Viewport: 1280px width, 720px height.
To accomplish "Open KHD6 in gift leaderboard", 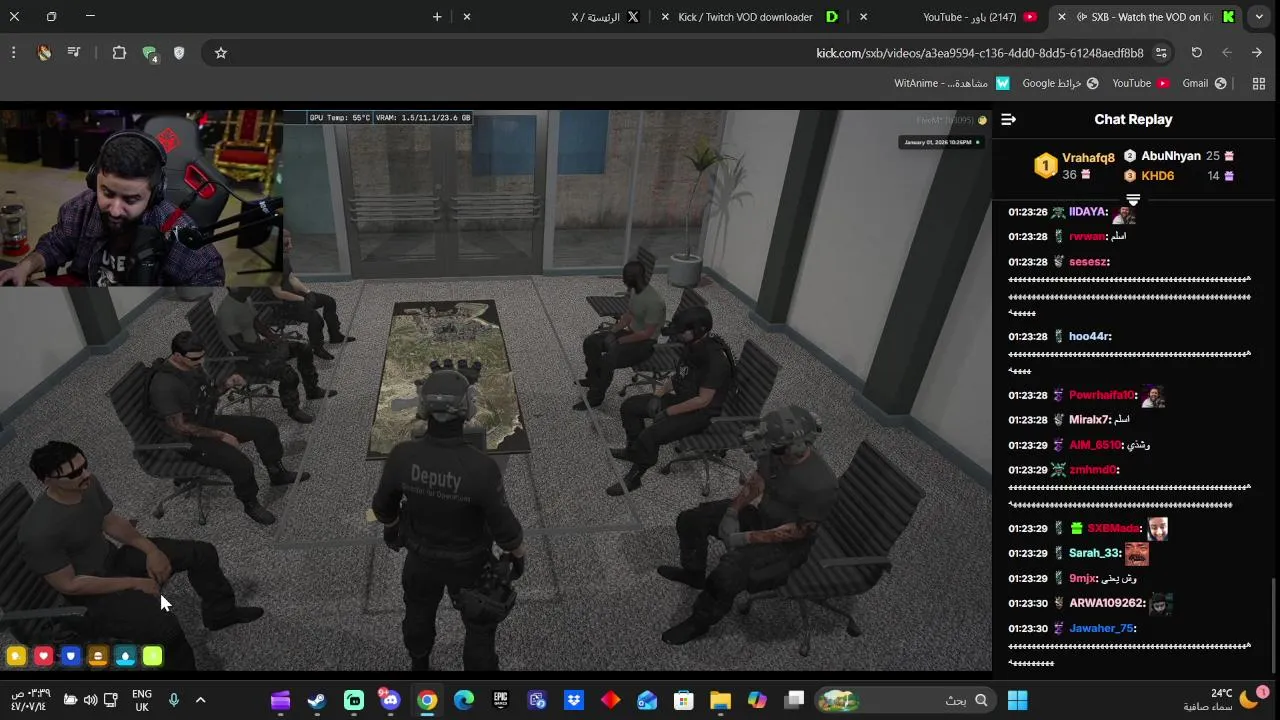I will [1157, 176].
